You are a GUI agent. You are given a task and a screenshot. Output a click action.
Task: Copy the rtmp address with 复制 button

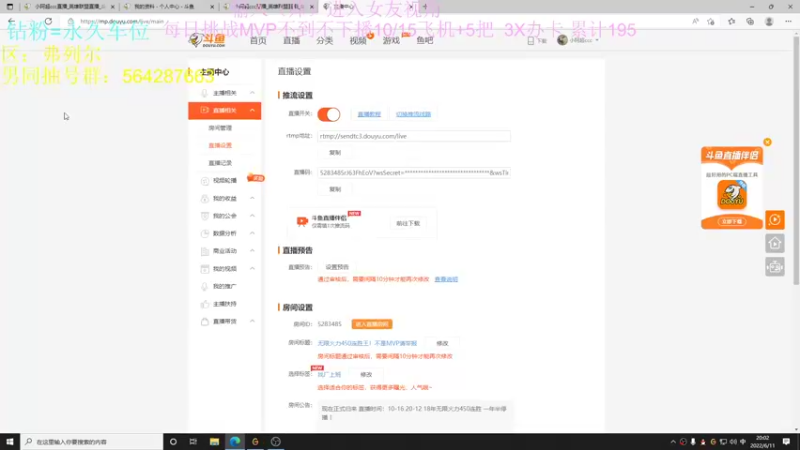[x=335, y=153]
